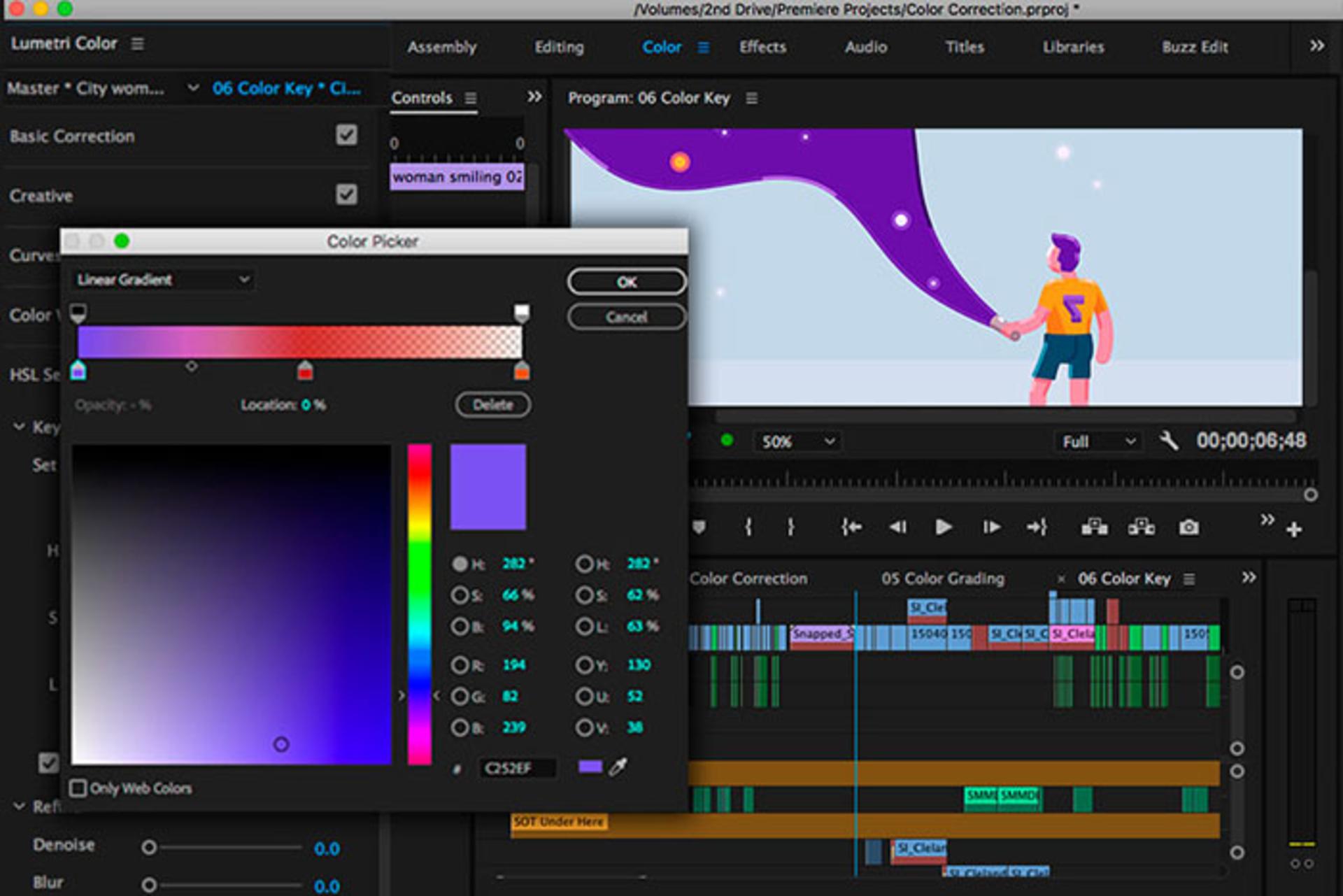Click the Export Frame camera icon
Viewport: 1343px width, 896px height.
[1188, 527]
